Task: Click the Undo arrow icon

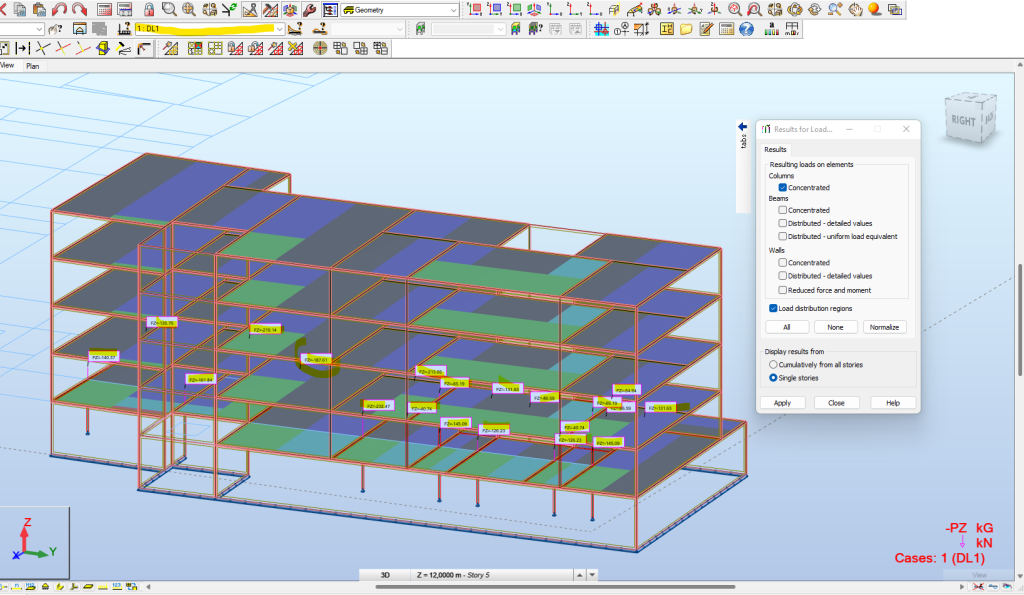Action: pos(61,9)
